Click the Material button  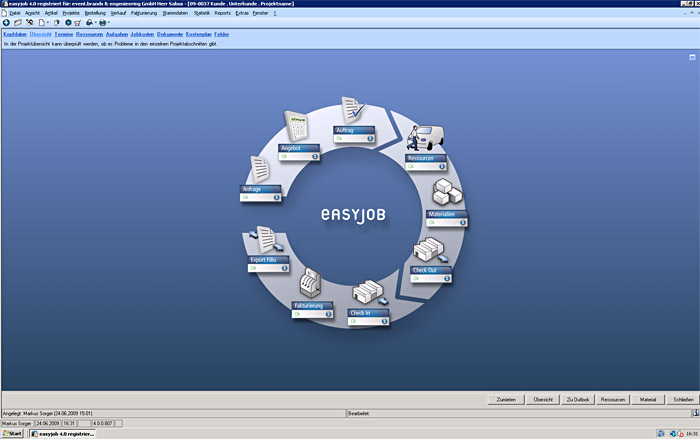click(648, 399)
